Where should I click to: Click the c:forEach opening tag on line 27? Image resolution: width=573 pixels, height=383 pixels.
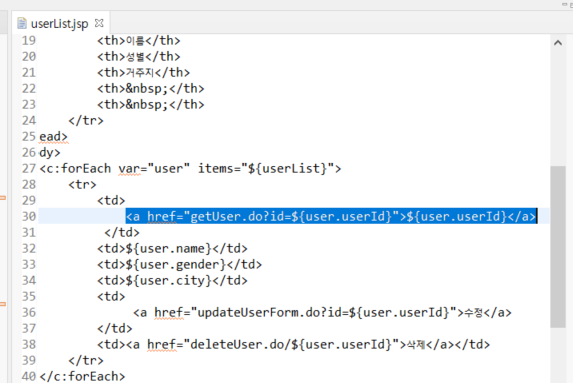click(190, 168)
